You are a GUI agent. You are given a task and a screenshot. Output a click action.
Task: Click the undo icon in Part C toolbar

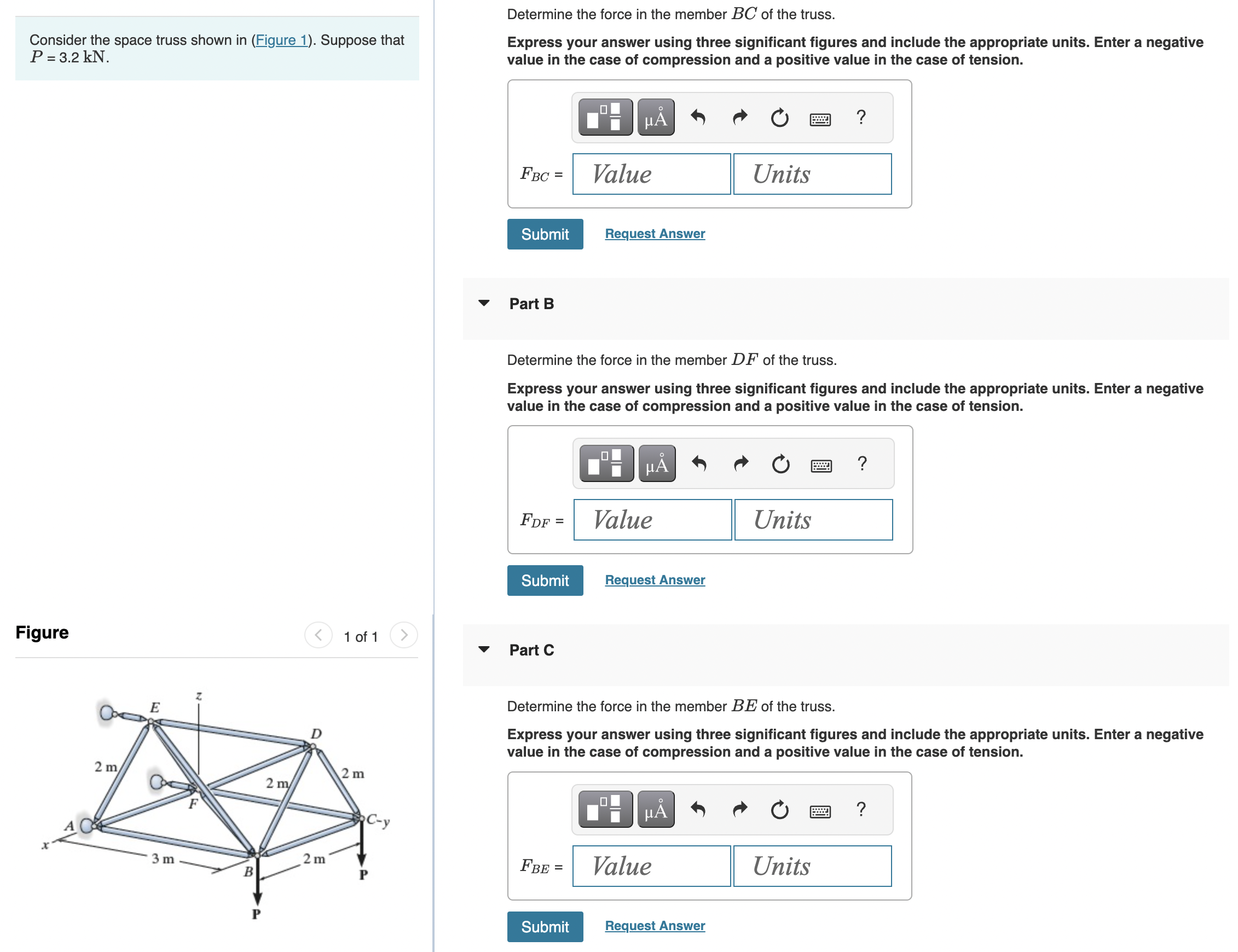698,809
